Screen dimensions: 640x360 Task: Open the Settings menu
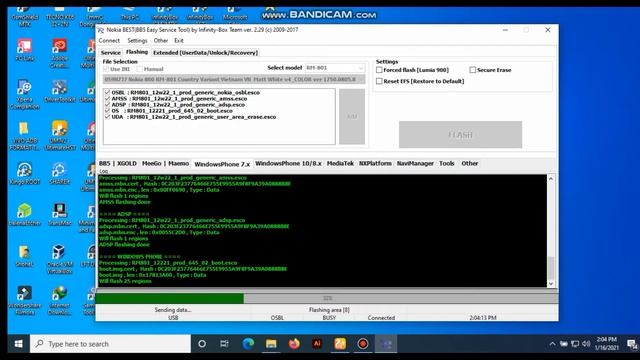[x=137, y=40]
